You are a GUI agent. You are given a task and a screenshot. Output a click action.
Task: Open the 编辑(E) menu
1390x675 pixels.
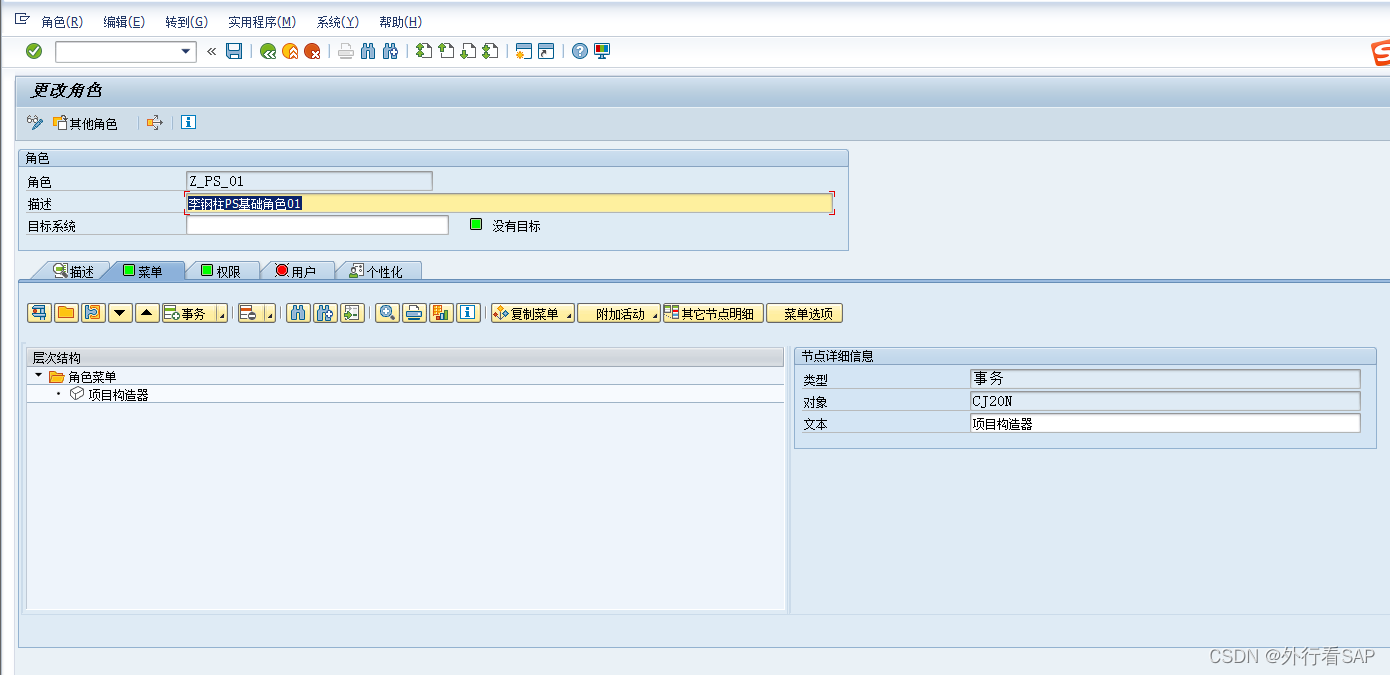click(124, 22)
